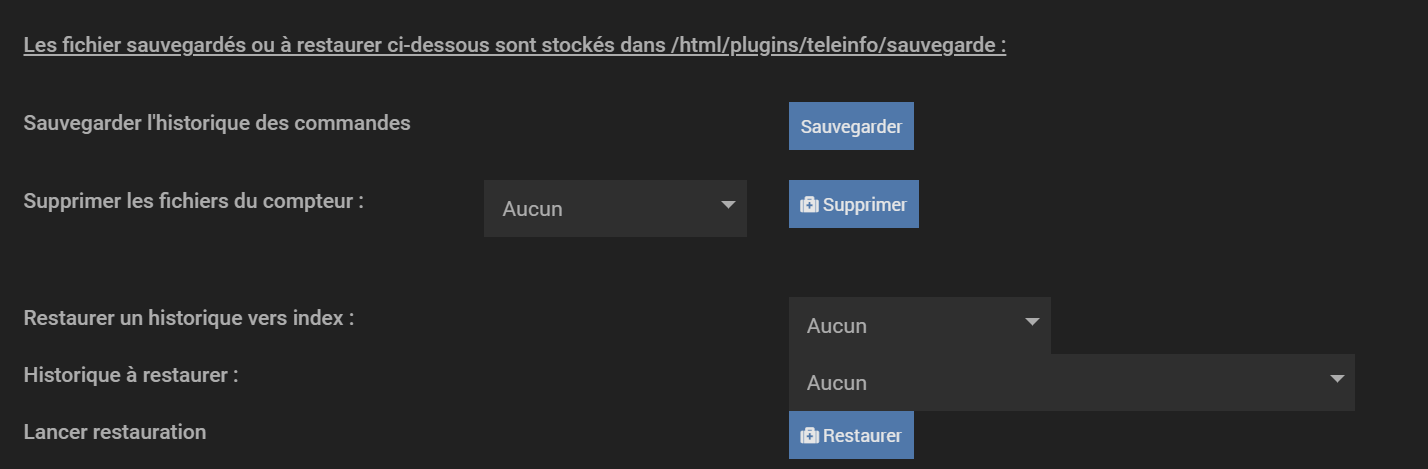Click the Sauvegarder button
Viewport: 1428px width, 469px height.
click(x=851, y=127)
